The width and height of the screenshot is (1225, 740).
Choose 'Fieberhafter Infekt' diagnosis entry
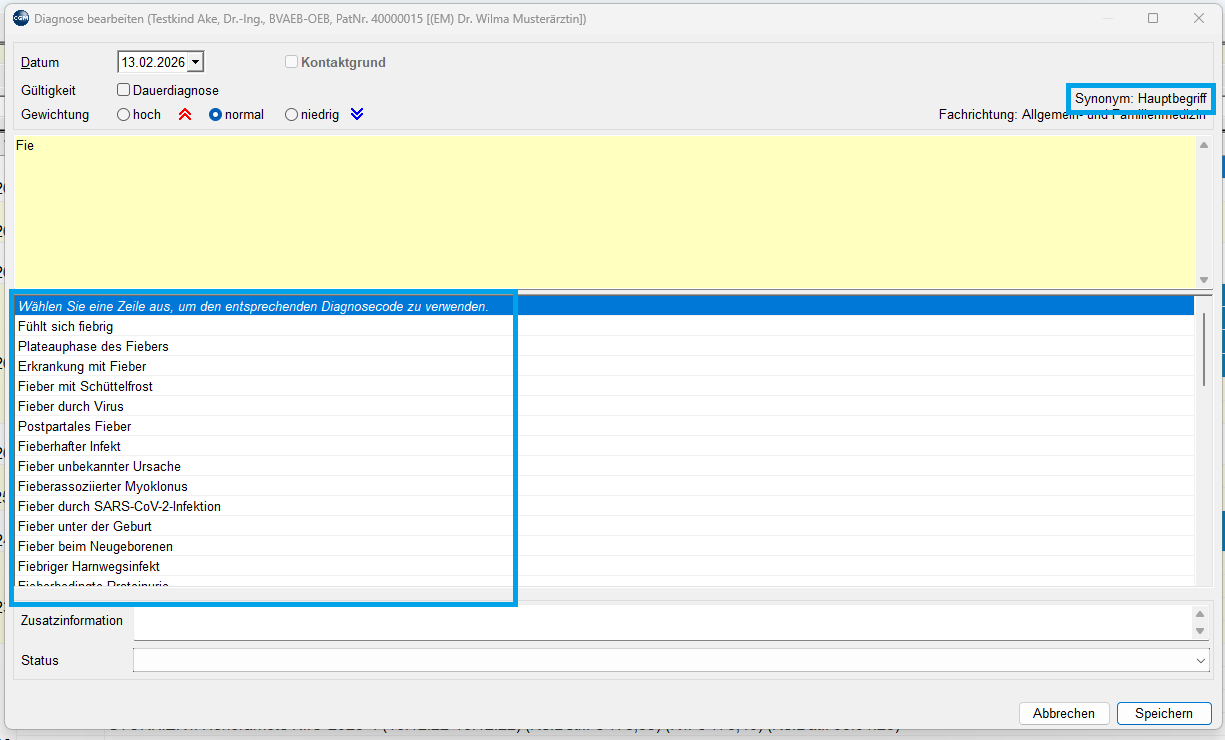tap(69, 446)
